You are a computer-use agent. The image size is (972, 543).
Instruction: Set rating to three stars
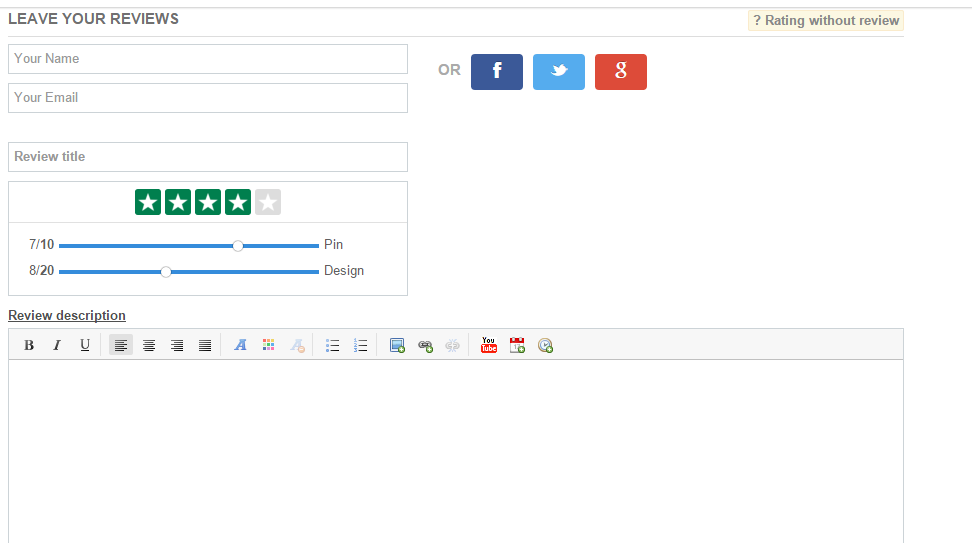click(x=208, y=202)
